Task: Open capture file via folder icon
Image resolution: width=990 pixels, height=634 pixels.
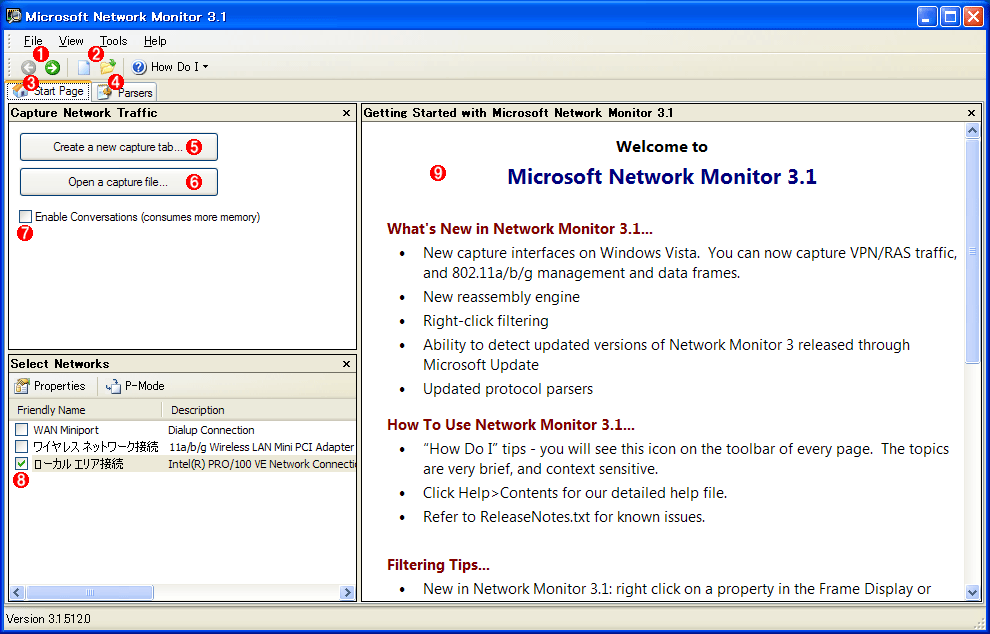Action: click(108, 67)
